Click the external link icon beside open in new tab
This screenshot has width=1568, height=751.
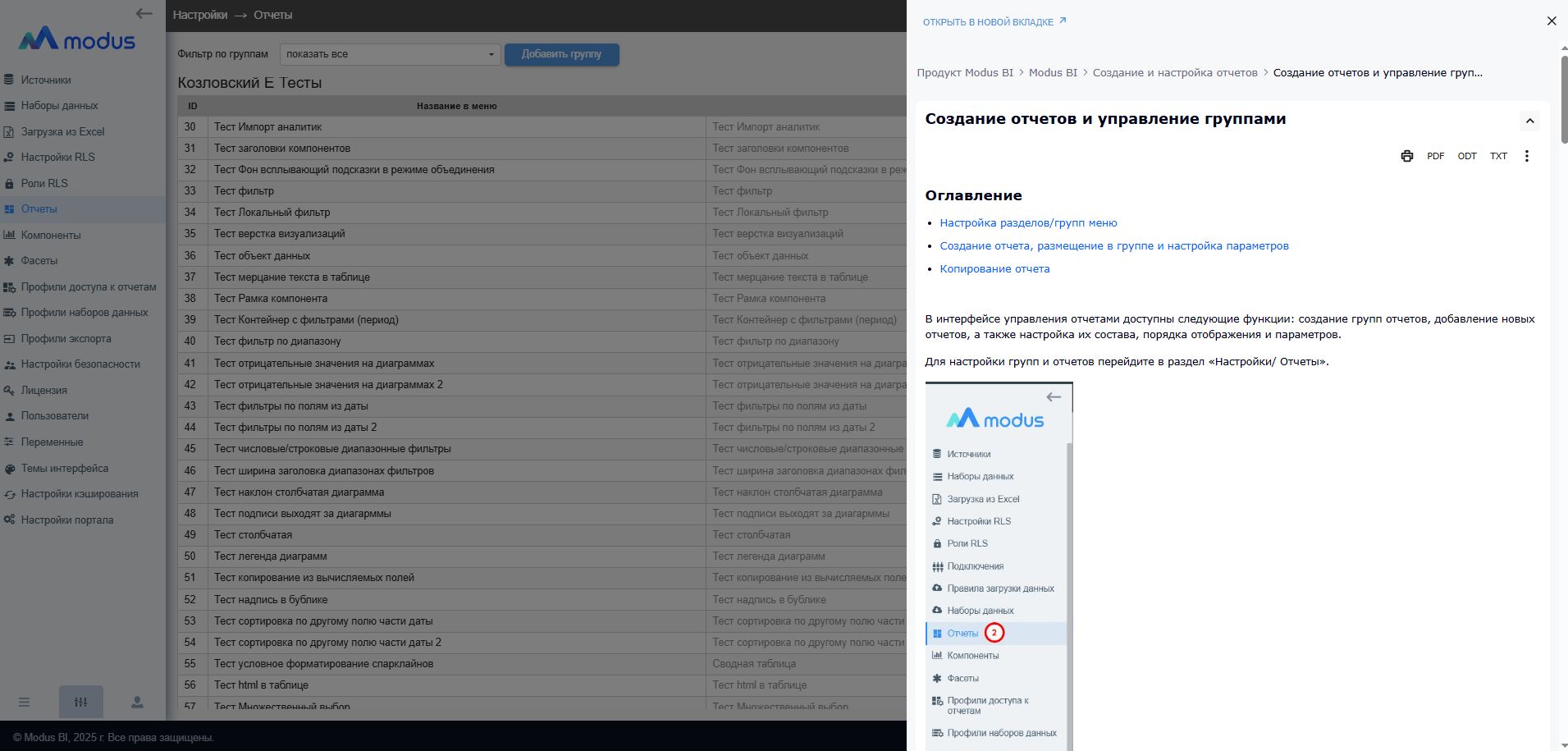1063,21
